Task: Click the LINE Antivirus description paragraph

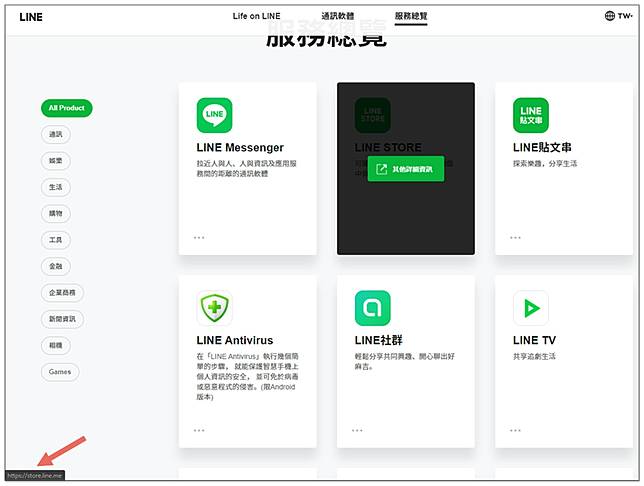Action: 247,376
